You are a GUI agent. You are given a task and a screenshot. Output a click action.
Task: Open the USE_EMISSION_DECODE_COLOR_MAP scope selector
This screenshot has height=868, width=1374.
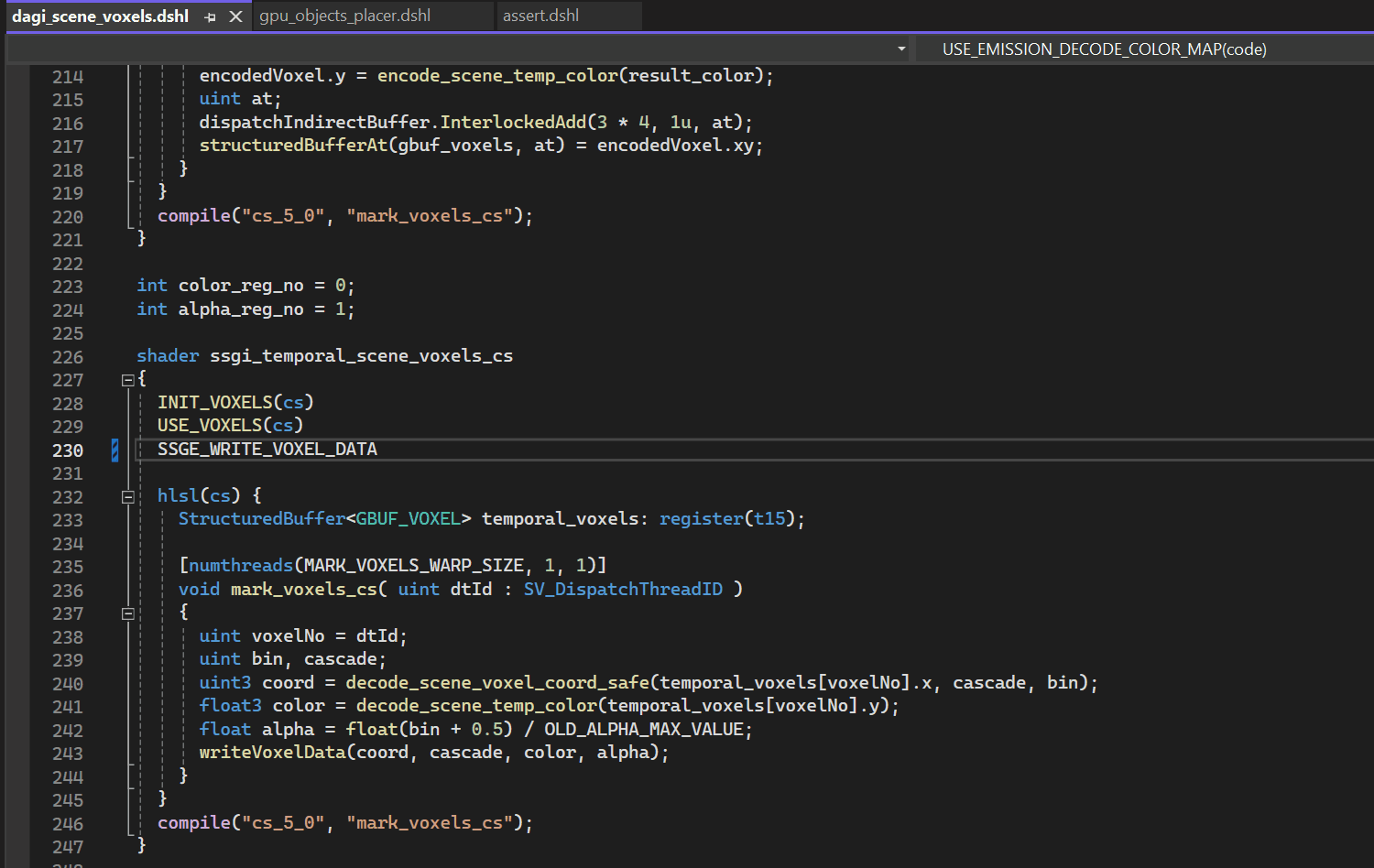[x=1104, y=49]
